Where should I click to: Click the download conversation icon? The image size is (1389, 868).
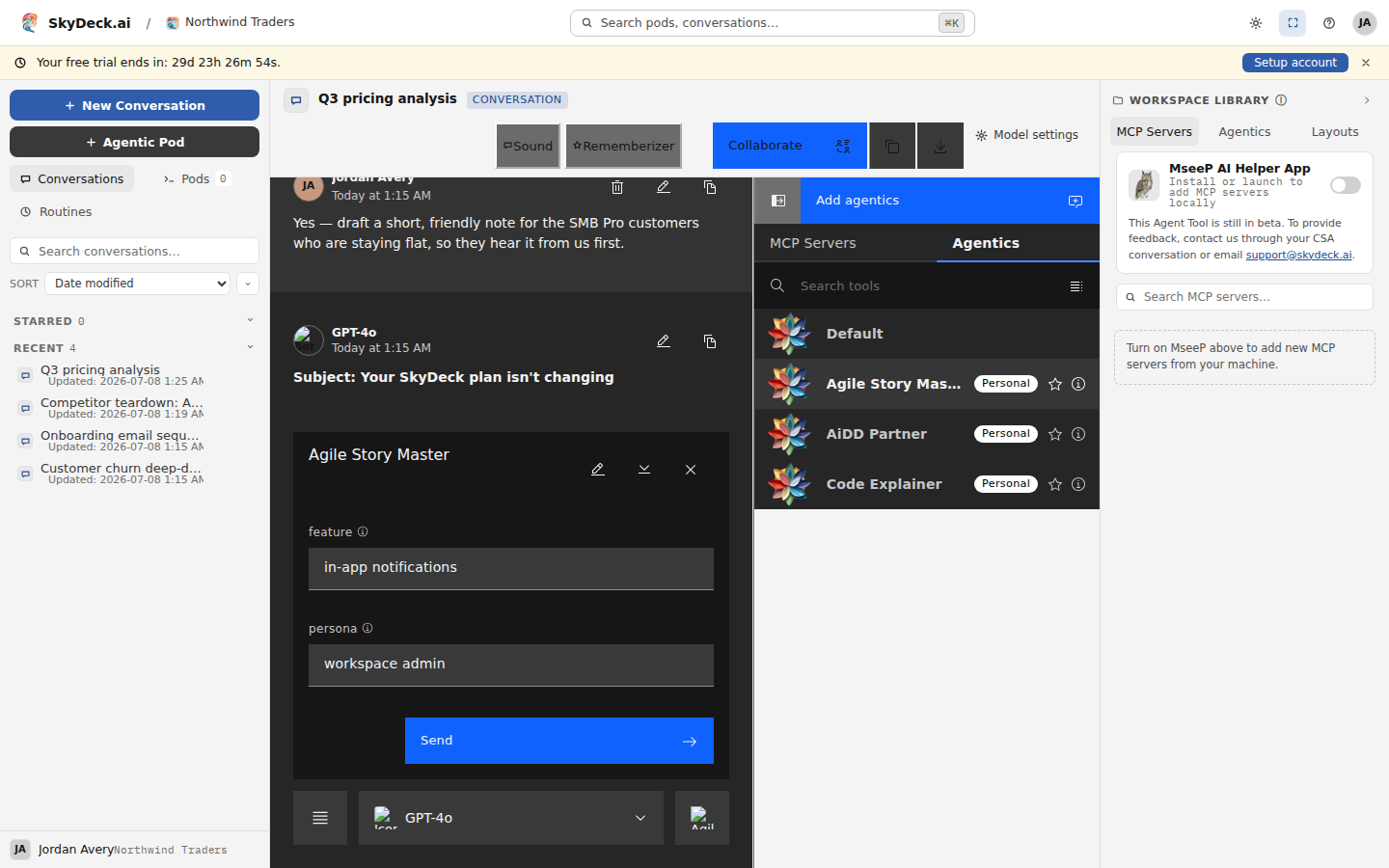point(940,146)
